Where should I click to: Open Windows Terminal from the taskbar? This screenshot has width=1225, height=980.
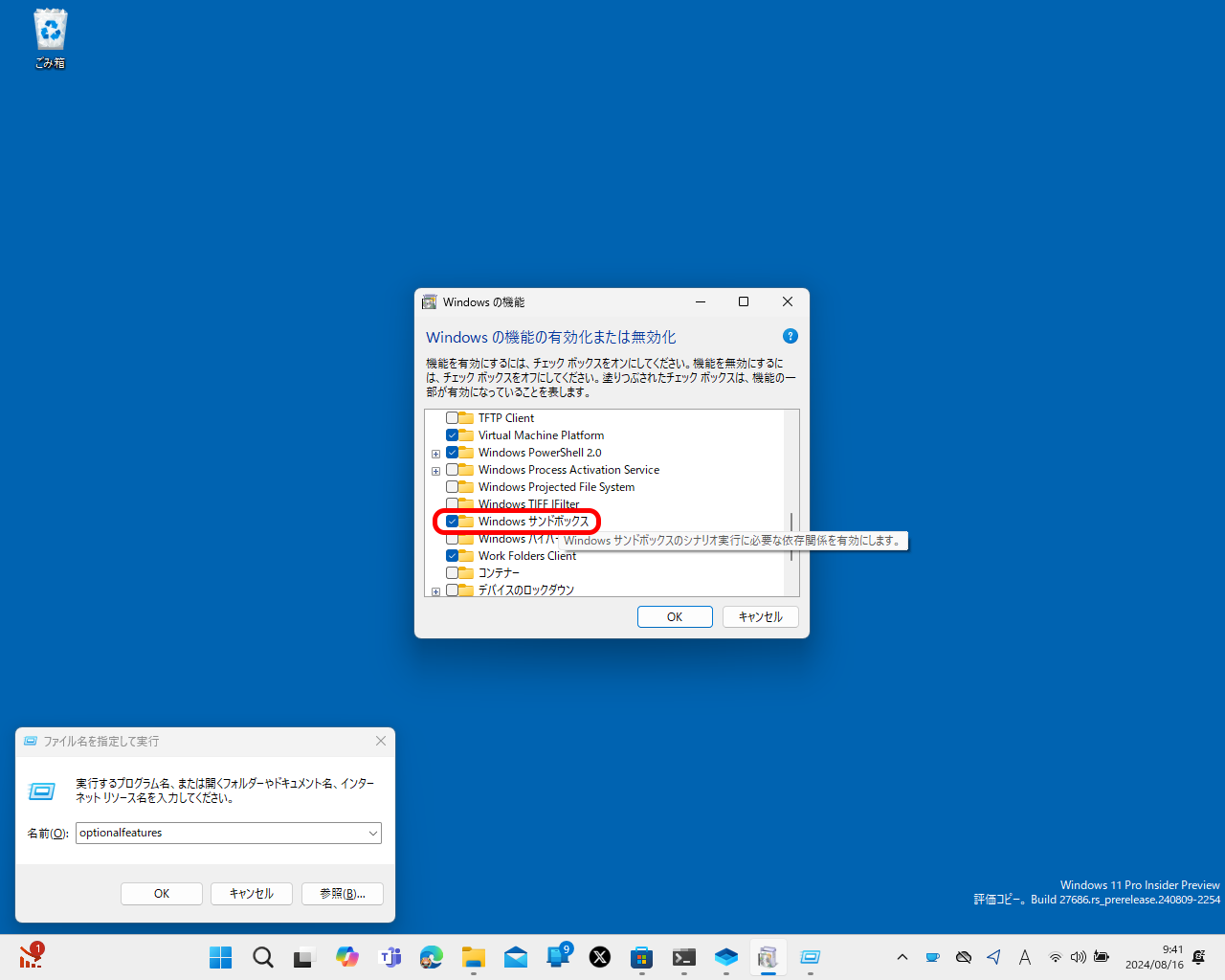pos(684,956)
